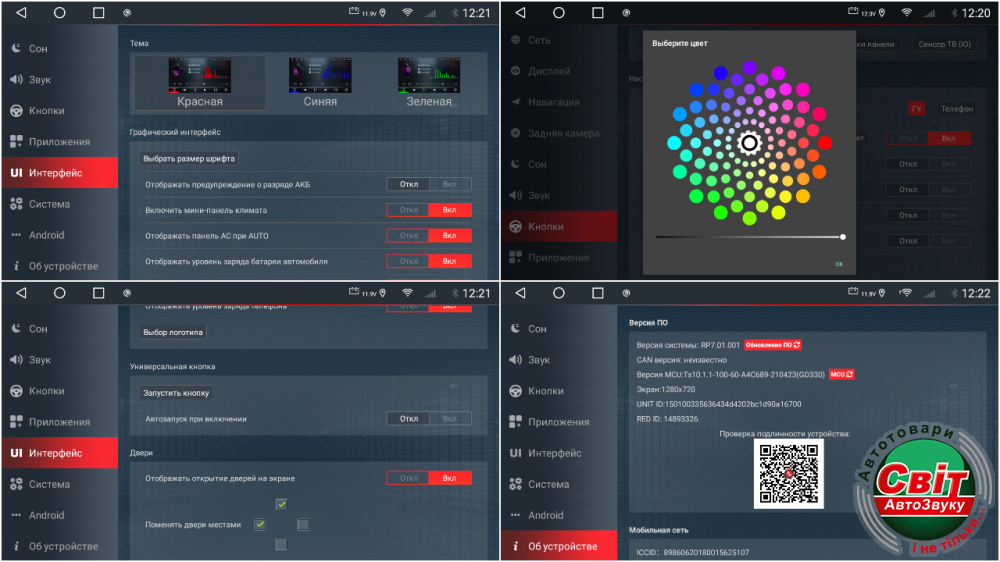Open the Сеть globe icon in sidebar
Image resolution: width=1000 pixels, height=562 pixels.
pos(516,40)
